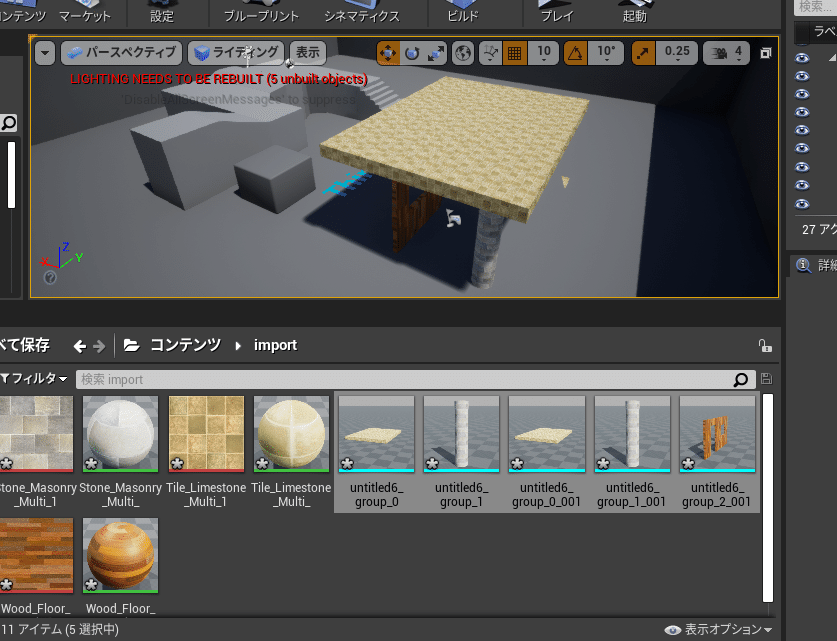Select Wood_Floor_ texture thumbnail

pyautogui.click(x=36, y=555)
